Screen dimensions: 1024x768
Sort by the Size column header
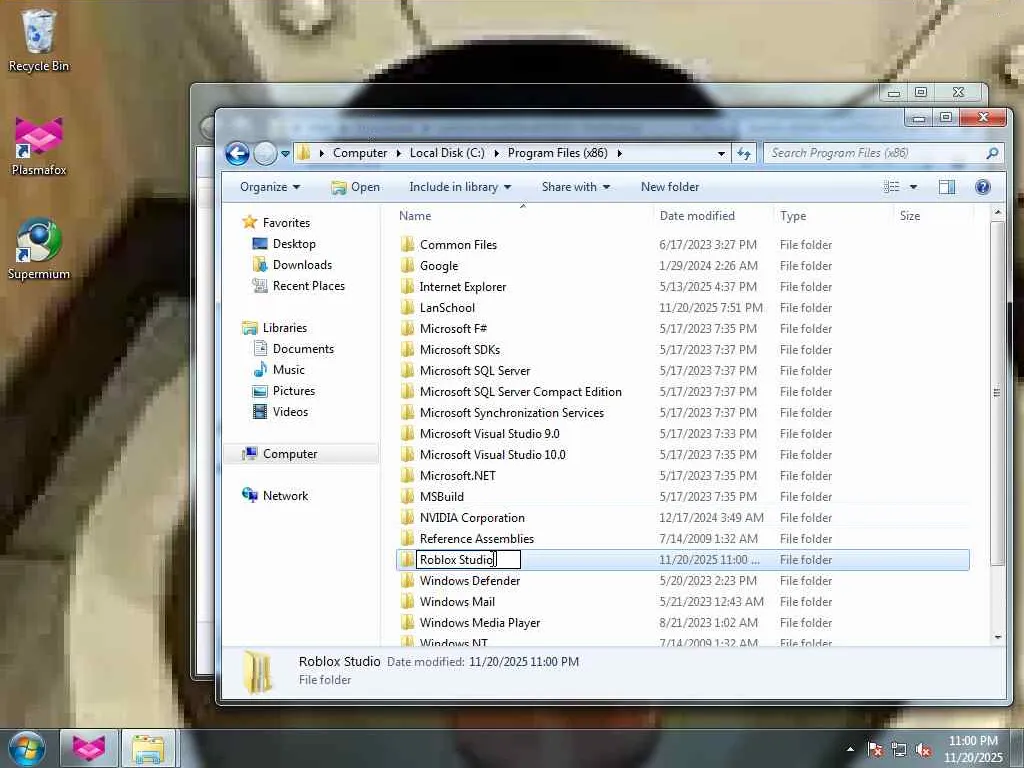pyautogui.click(x=933, y=216)
